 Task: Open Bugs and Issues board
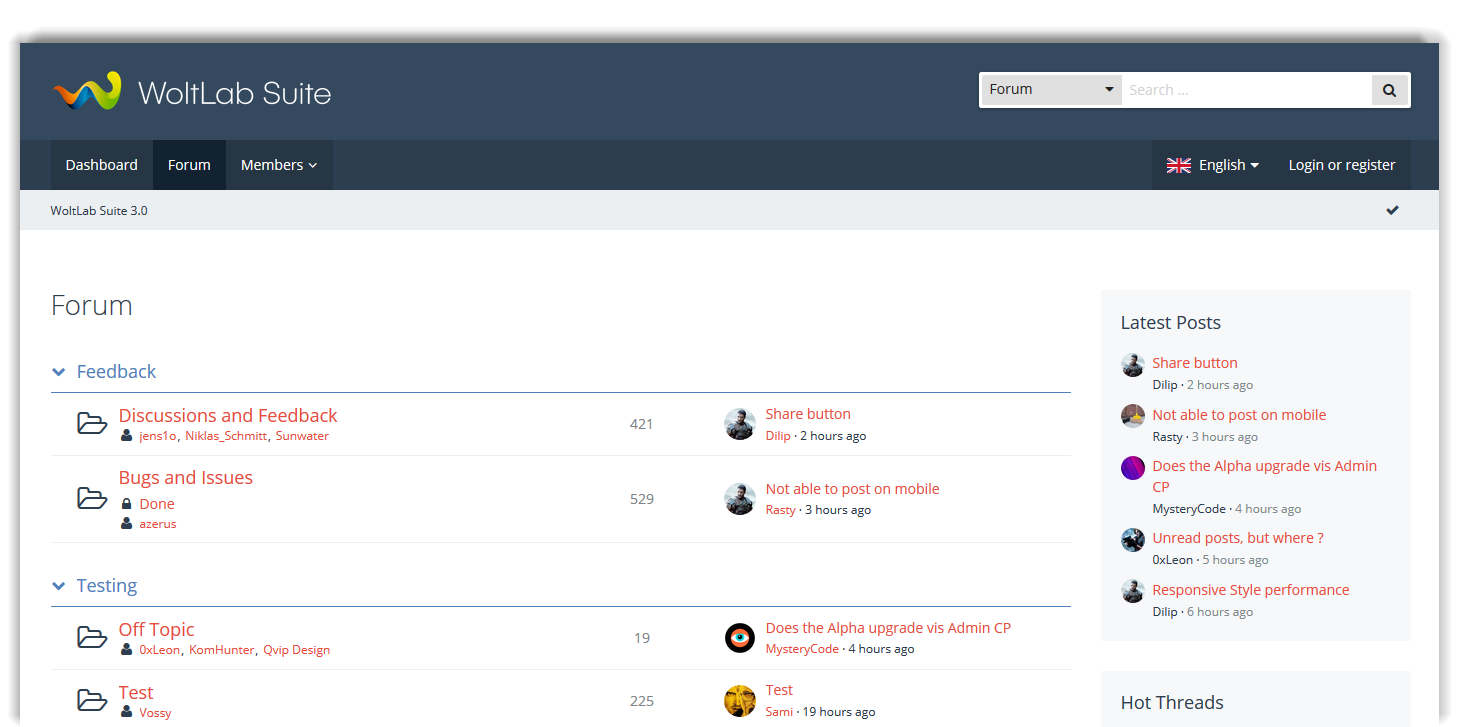(186, 478)
